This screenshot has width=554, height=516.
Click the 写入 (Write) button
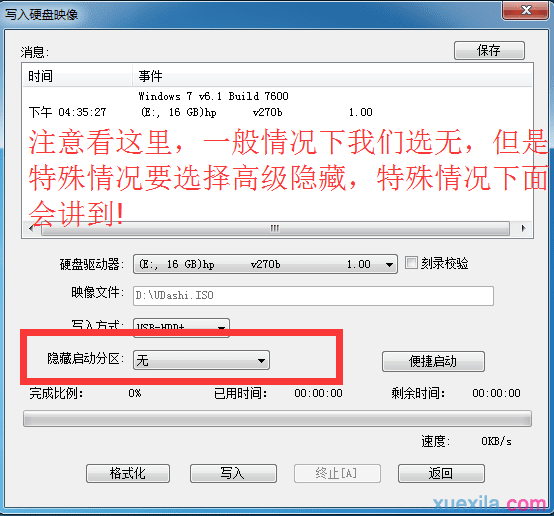[x=233, y=473]
